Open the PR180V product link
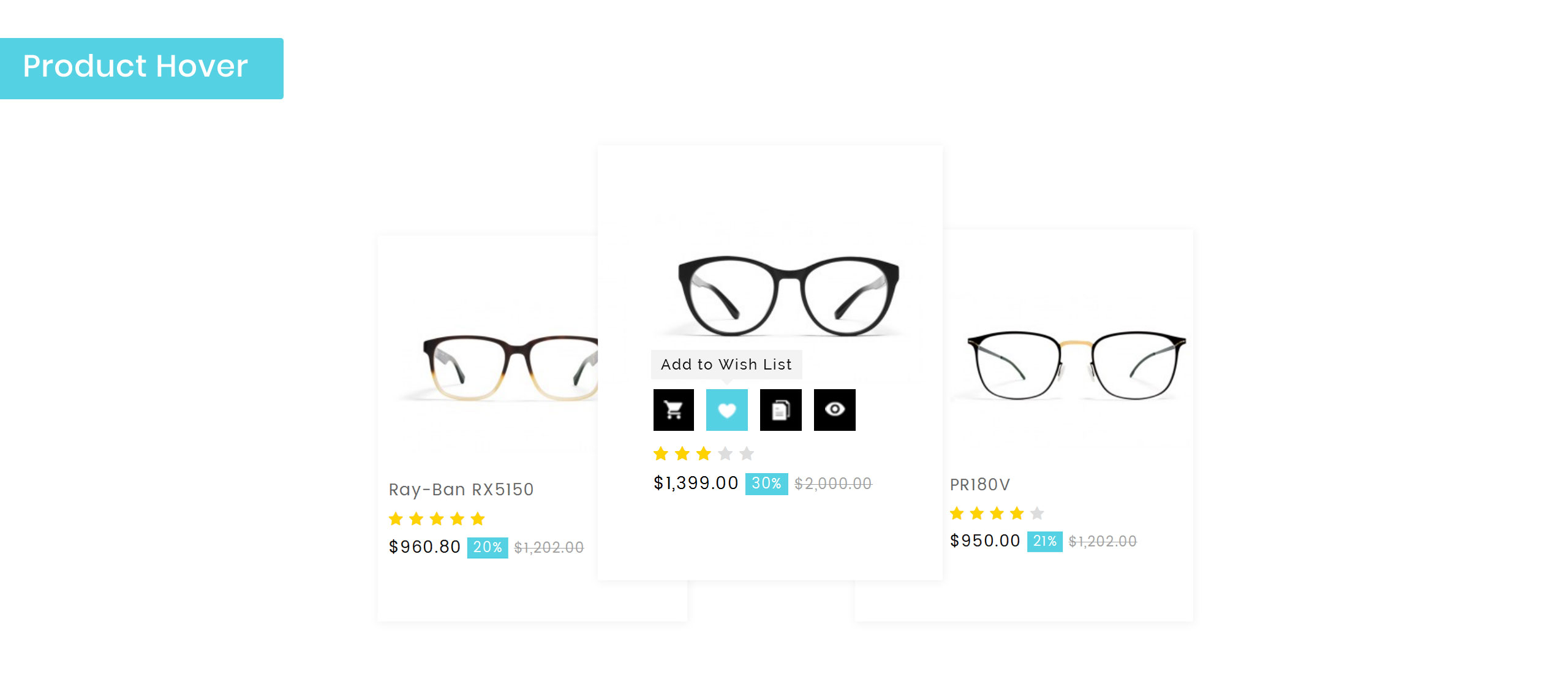 click(979, 485)
